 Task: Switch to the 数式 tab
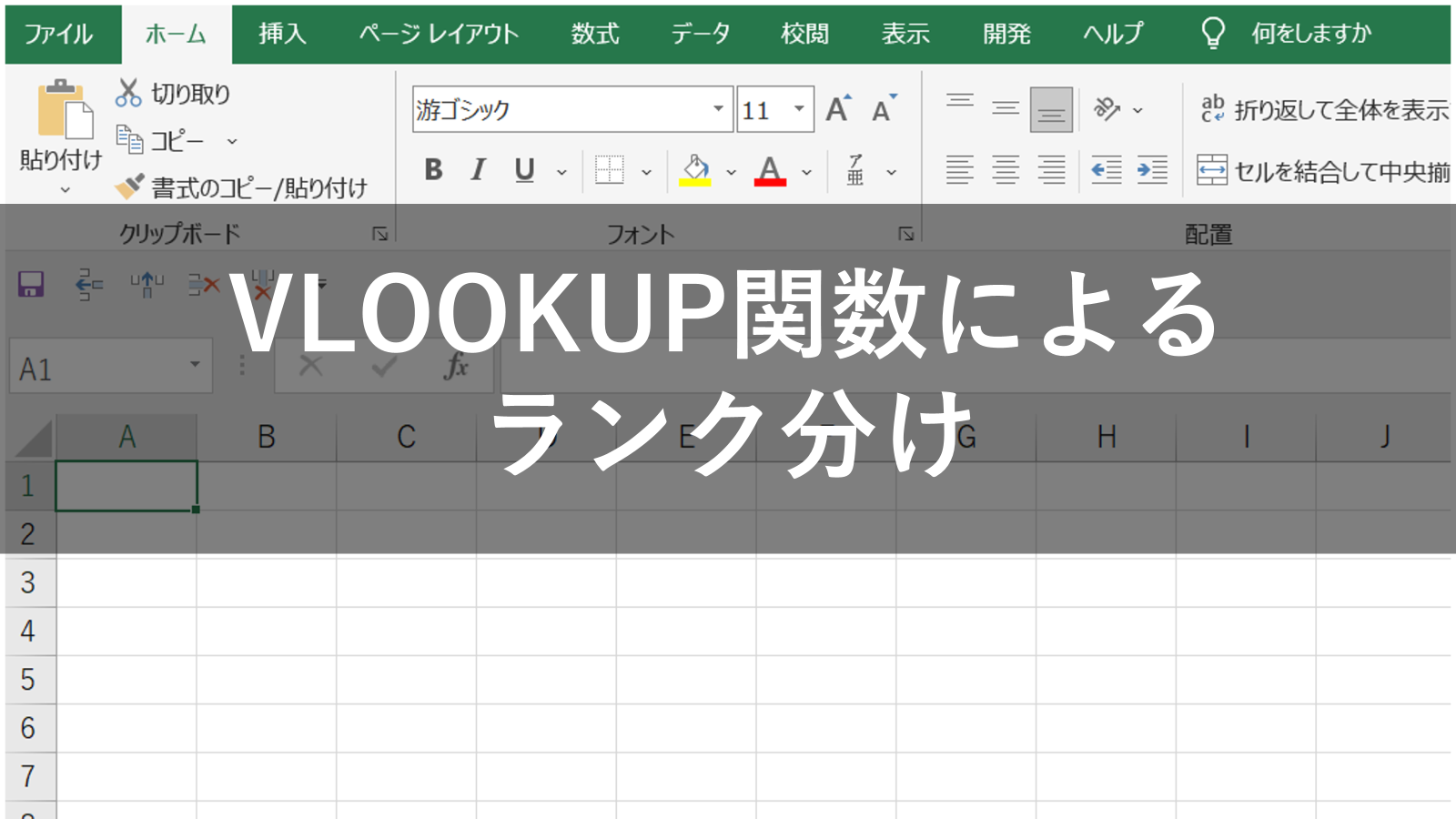[x=595, y=34]
